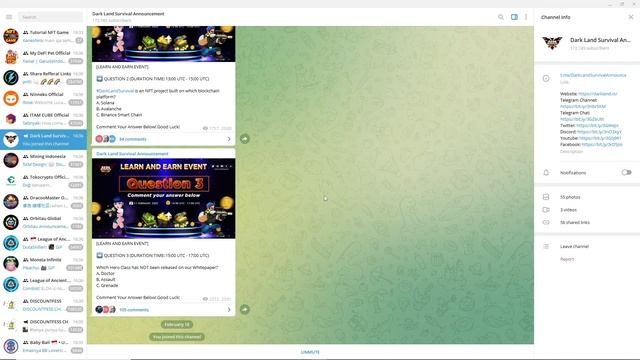Image resolution: width=640 pixels, height=360 pixels.
Task: Click the channel avatar in info panel
Action: (552, 42)
